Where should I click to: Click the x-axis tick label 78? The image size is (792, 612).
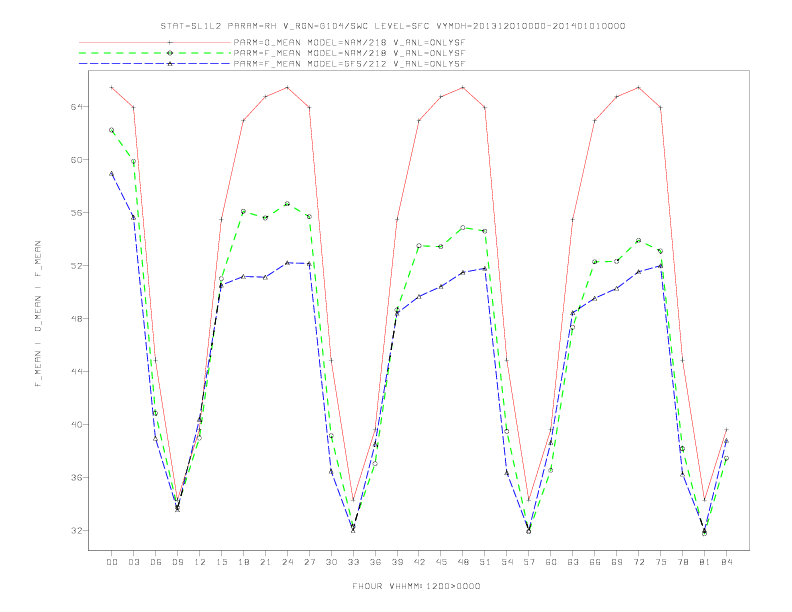[x=682, y=562]
